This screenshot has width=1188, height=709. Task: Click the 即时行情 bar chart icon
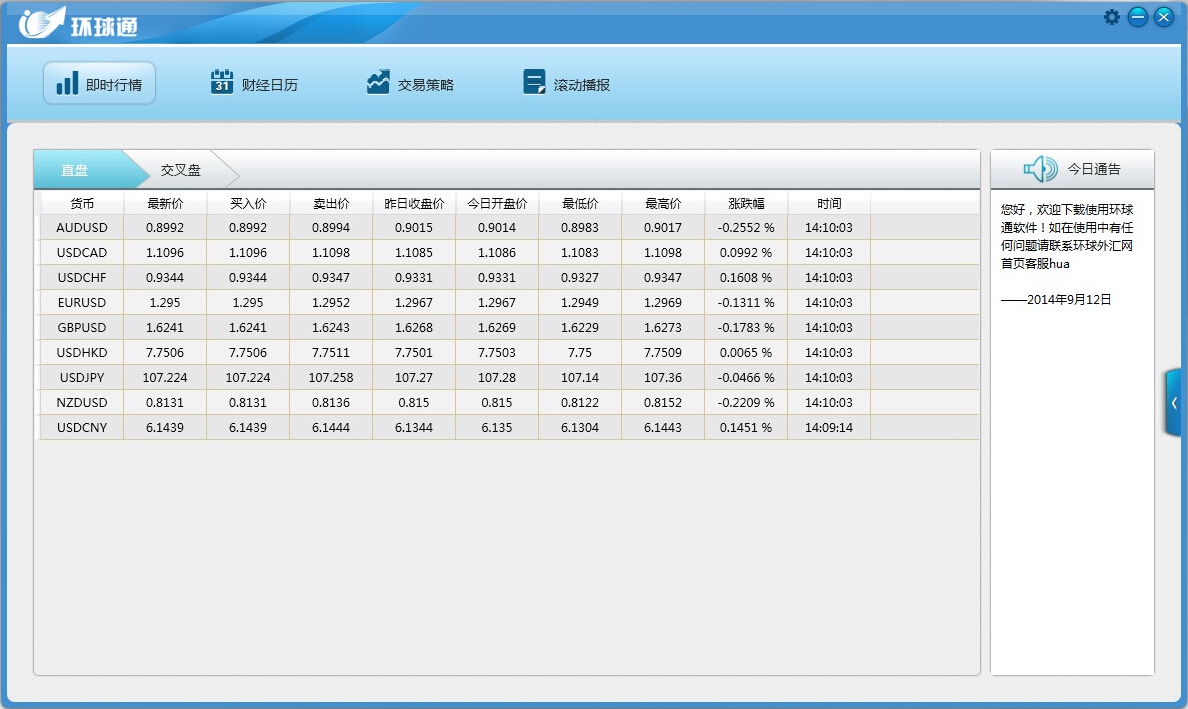[x=67, y=83]
